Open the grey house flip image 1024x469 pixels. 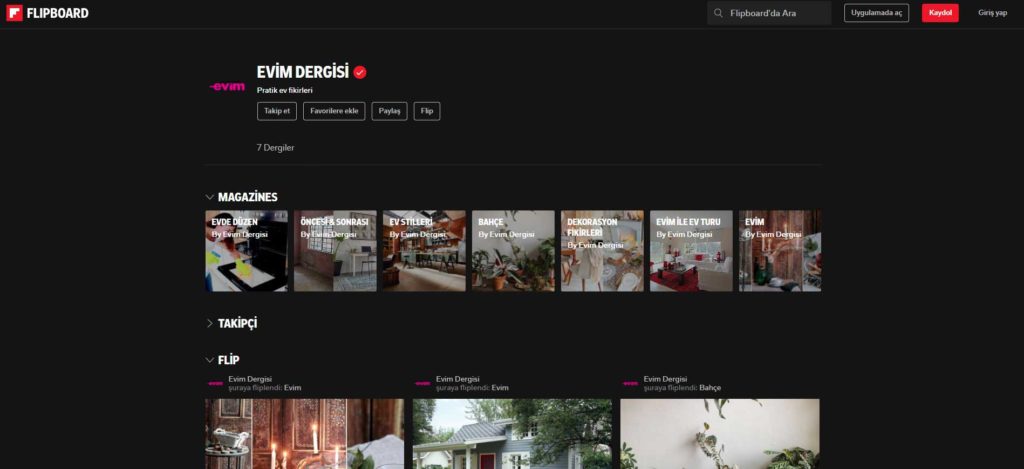coord(512,434)
